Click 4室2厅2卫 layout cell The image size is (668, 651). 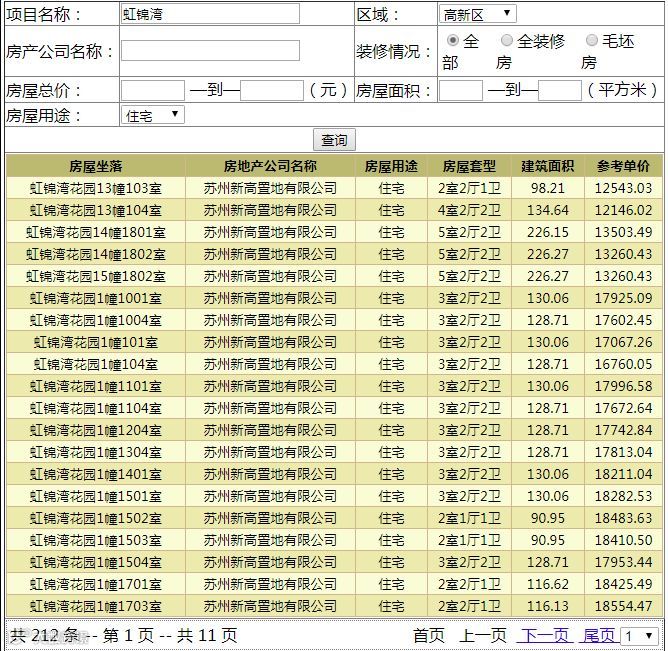469,210
